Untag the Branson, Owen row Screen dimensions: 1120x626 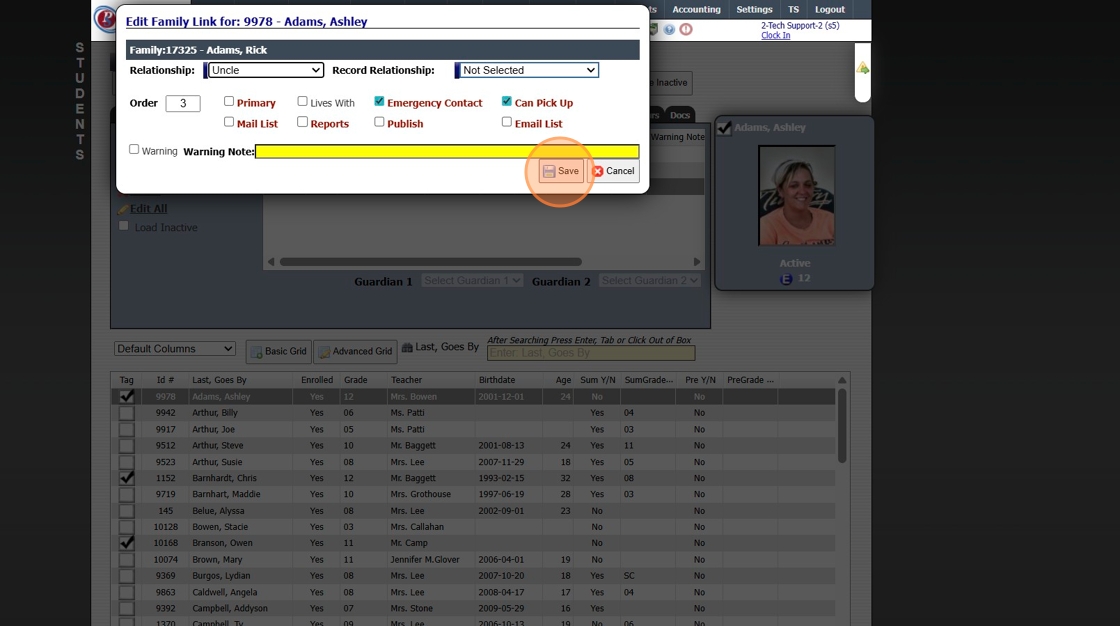click(x=126, y=542)
